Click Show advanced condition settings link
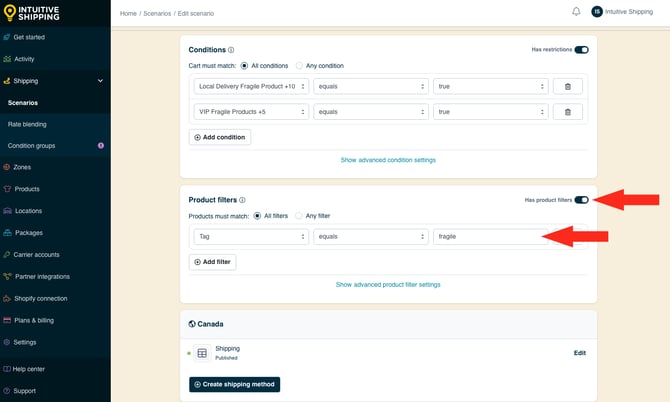The image size is (670, 402). point(388,160)
